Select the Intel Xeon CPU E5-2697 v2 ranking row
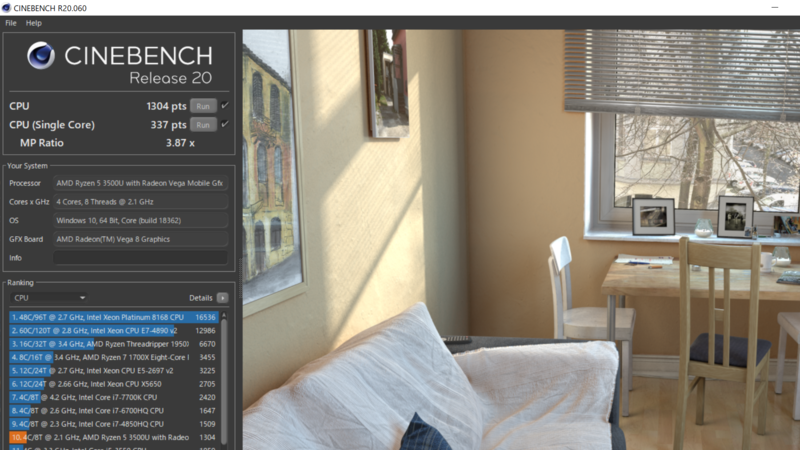The height and width of the screenshot is (450, 800). (114, 370)
